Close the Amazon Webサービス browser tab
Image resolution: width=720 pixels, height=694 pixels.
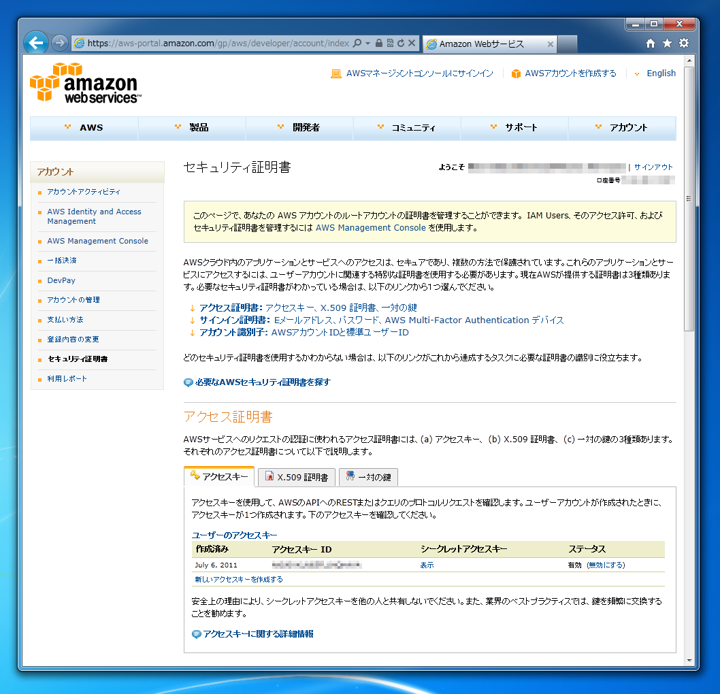coord(550,44)
